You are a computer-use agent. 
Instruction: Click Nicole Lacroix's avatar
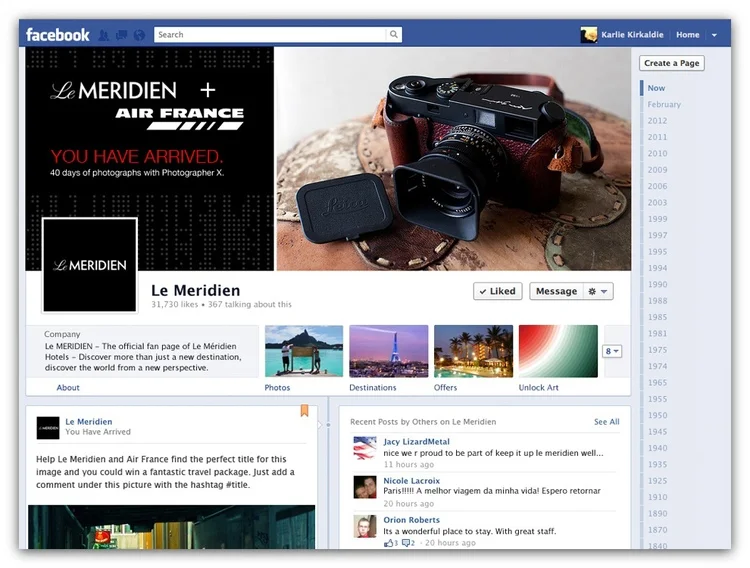(x=364, y=487)
